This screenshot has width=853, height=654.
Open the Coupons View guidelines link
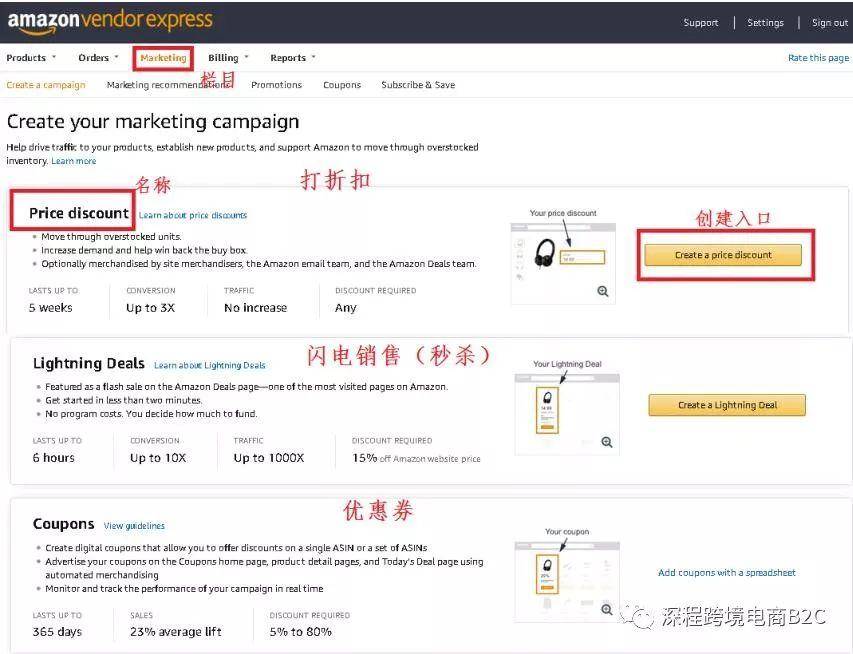point(134,526)
